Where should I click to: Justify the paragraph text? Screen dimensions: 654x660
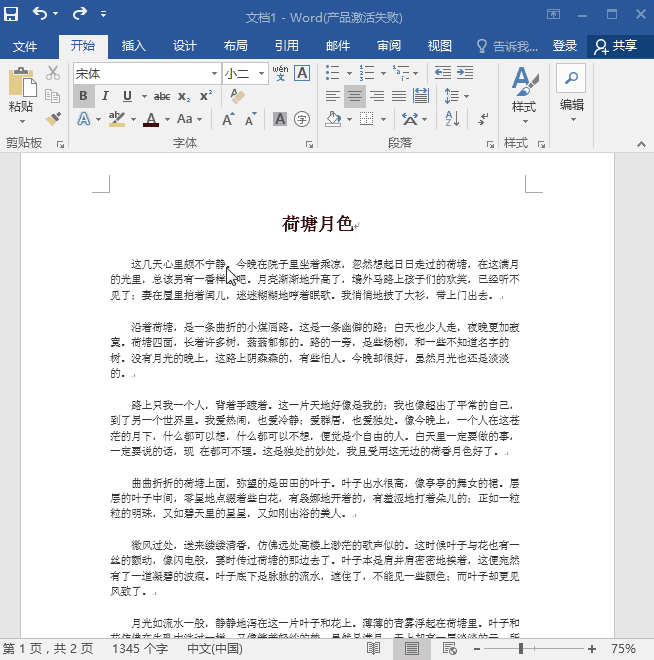point(399,96)
